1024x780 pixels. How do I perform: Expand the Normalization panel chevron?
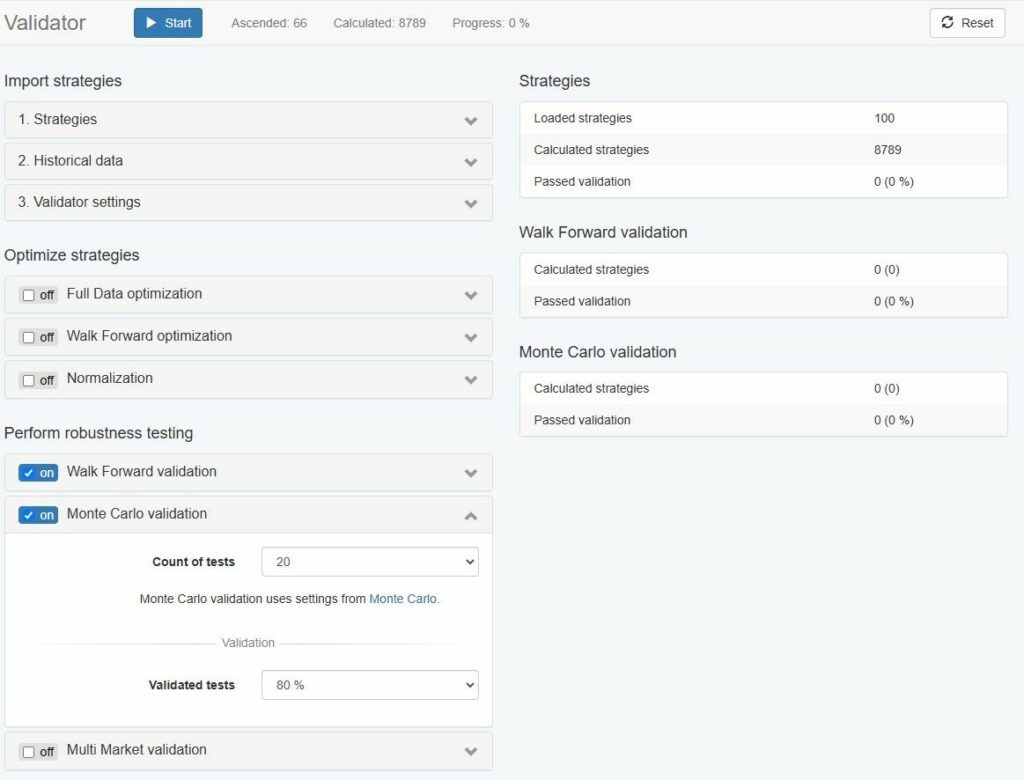(471, 380)
